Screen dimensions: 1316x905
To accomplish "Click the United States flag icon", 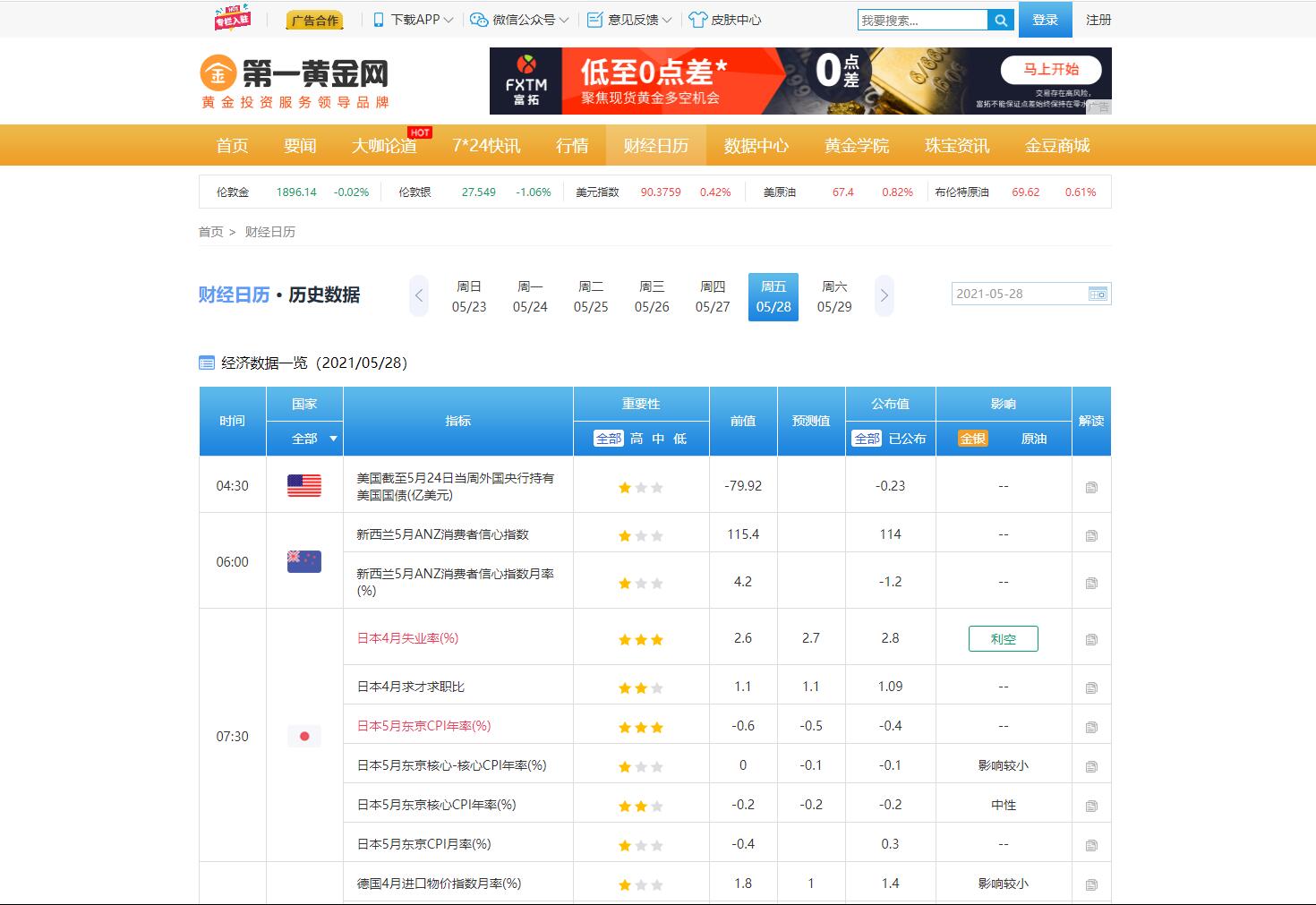I will point(304,486).
